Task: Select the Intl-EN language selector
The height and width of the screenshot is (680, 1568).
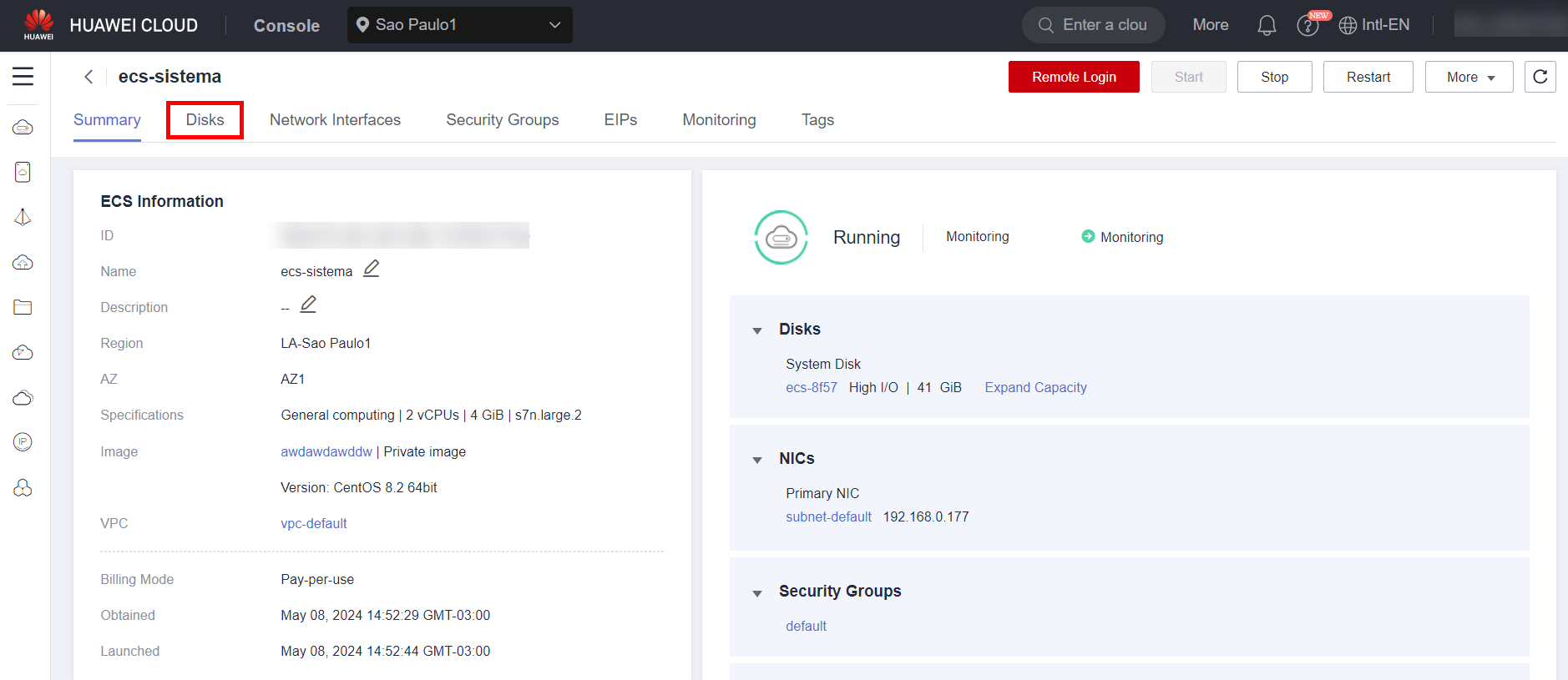Action: click(1374, 25)
